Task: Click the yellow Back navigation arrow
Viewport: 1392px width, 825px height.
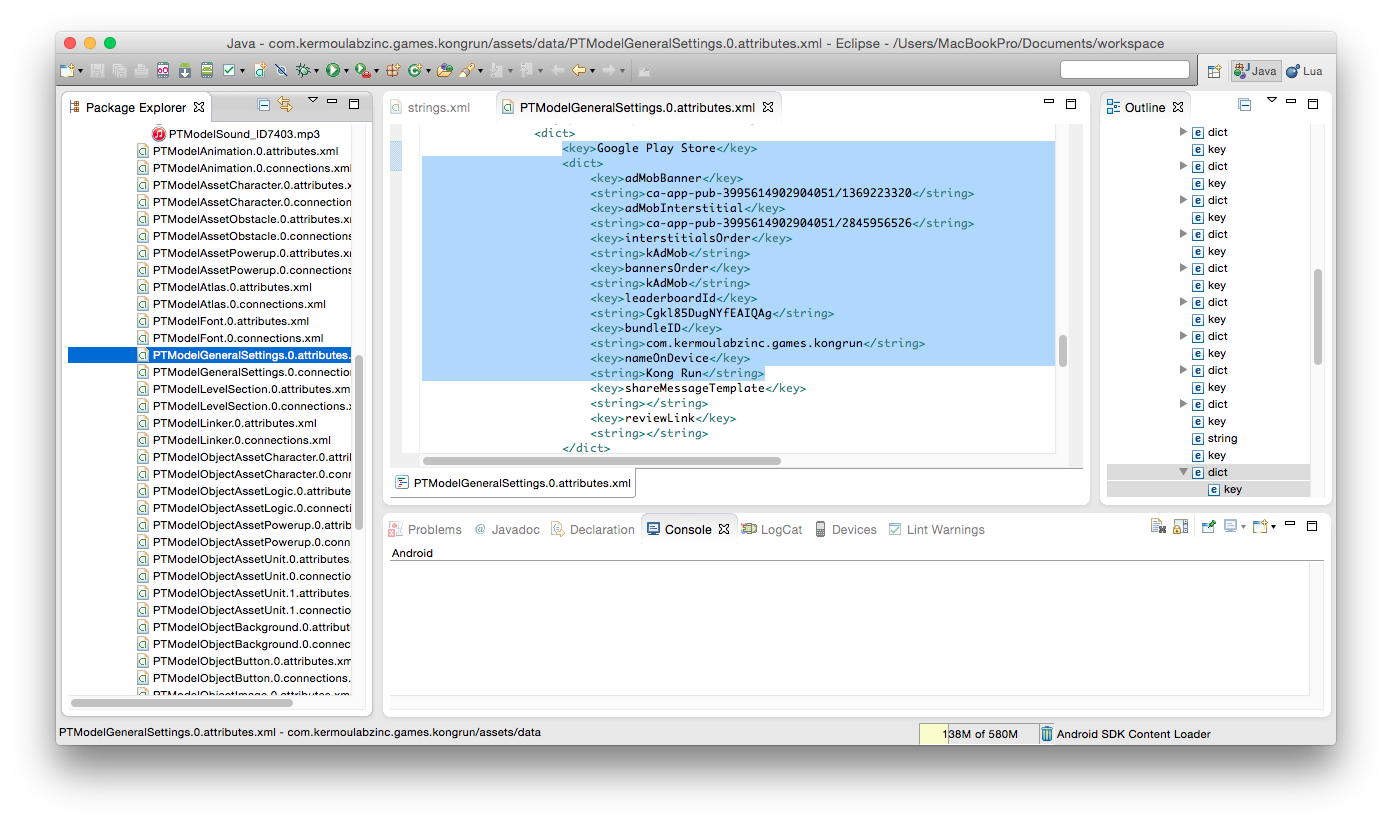Action: pyautogui.click(x=578, y=71)
